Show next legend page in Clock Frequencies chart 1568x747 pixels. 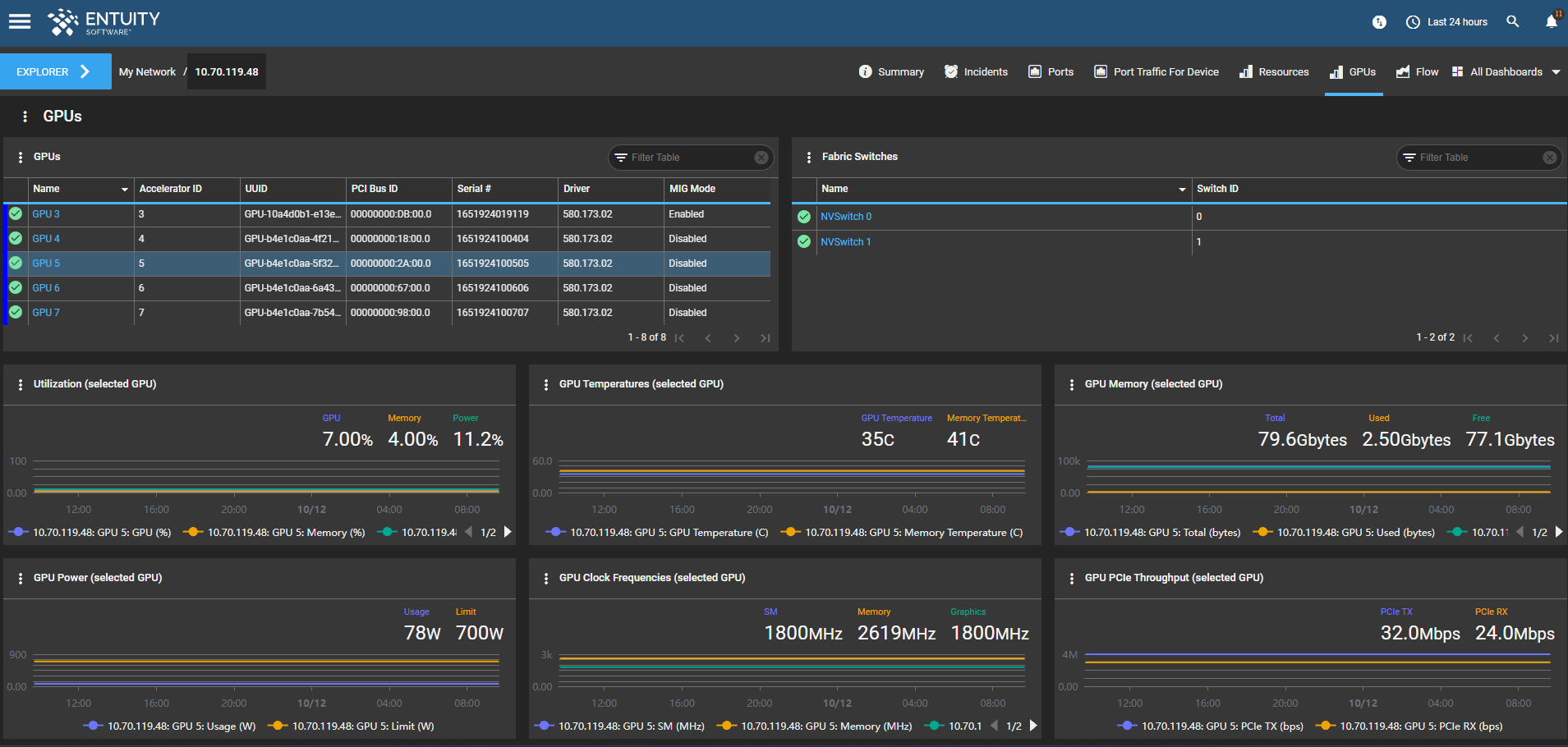pyautogui.click(x=1033, y=726)
